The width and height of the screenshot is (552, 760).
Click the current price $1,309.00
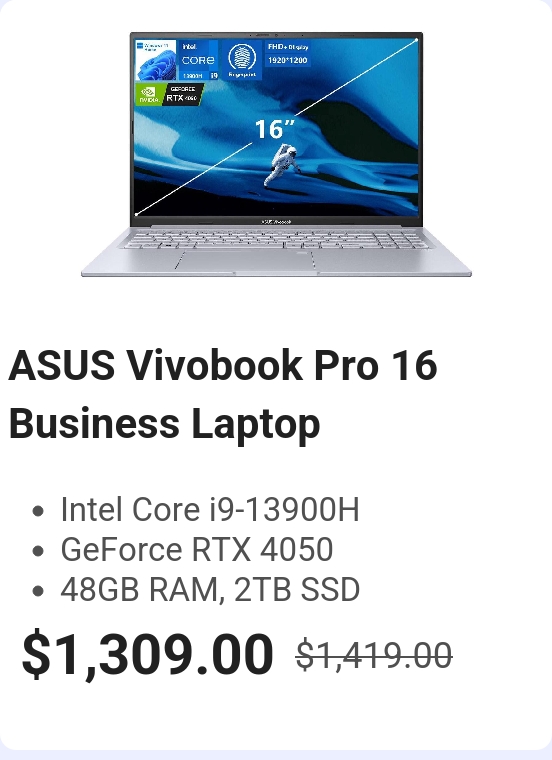point(147,654)
